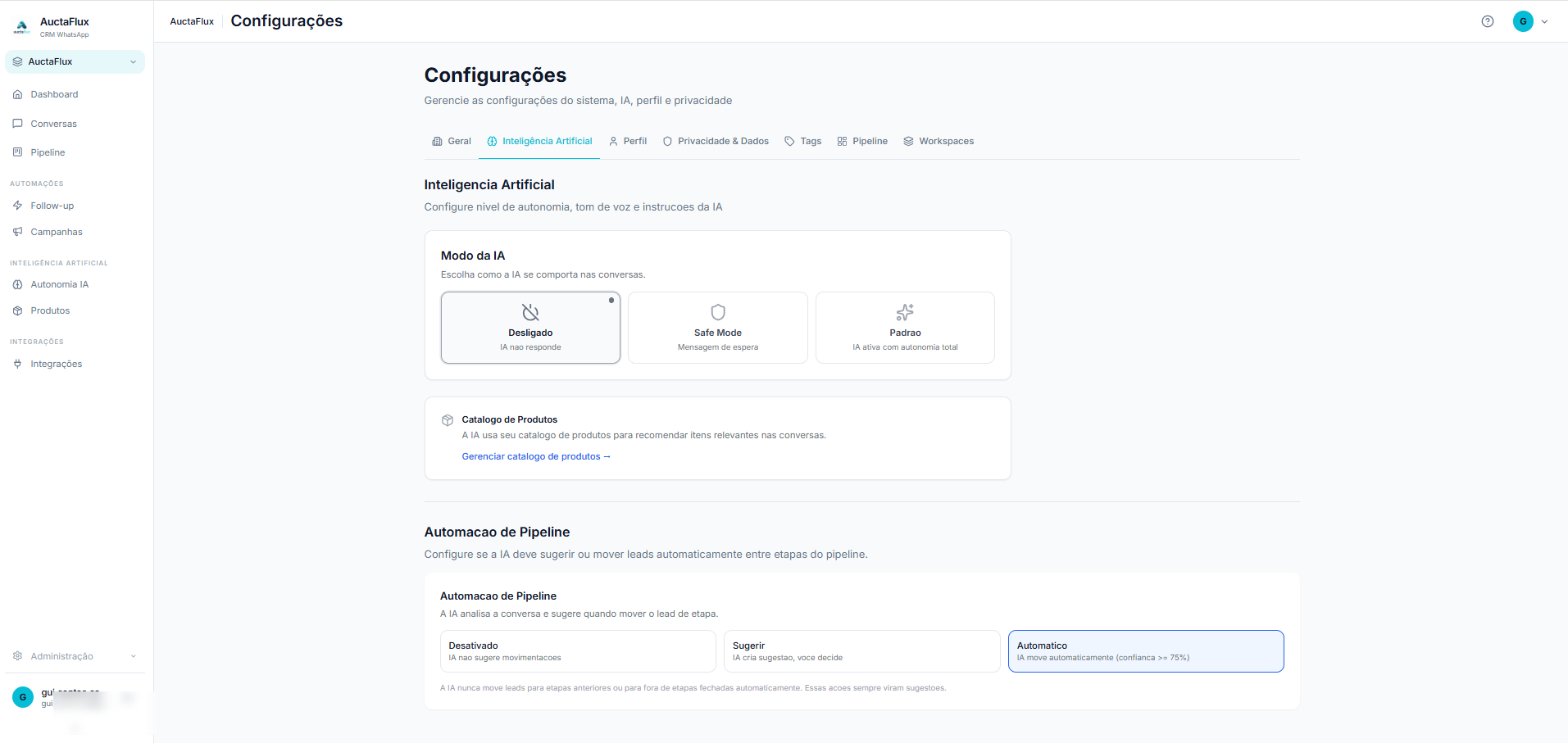1568x743 pixels.
Task: Click the Follow-up lightning icon
Action: coord(17,206)
